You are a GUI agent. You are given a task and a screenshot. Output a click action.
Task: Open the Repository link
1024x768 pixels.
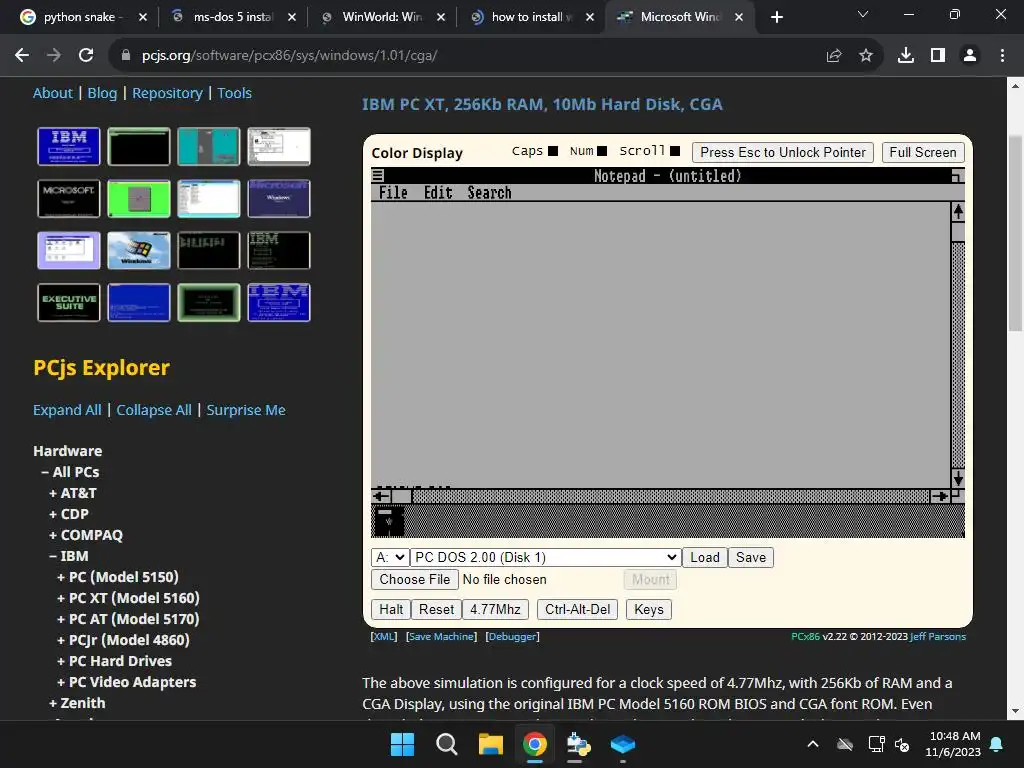pyautogui.click(x=167, y=93)
